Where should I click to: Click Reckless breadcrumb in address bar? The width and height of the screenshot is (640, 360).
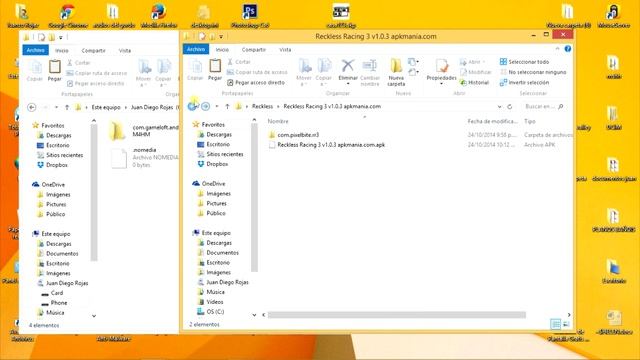pos(262,107)
